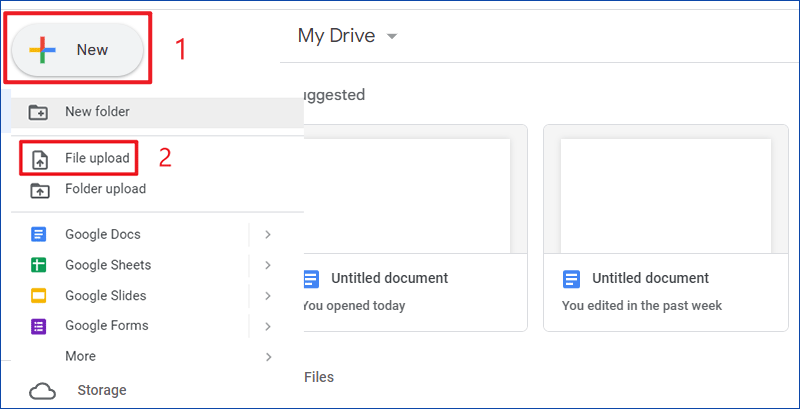Image resolution: width=800 pixels, height=409 pixels.
Task: Click the purple Google Forms icon
Action: [x=39, y=326]
